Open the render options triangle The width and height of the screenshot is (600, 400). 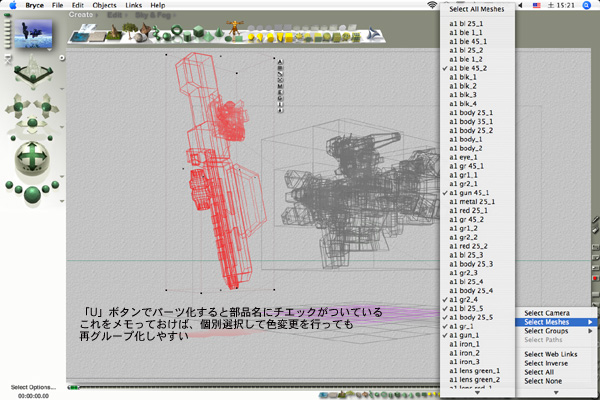[x=62, y=201]
